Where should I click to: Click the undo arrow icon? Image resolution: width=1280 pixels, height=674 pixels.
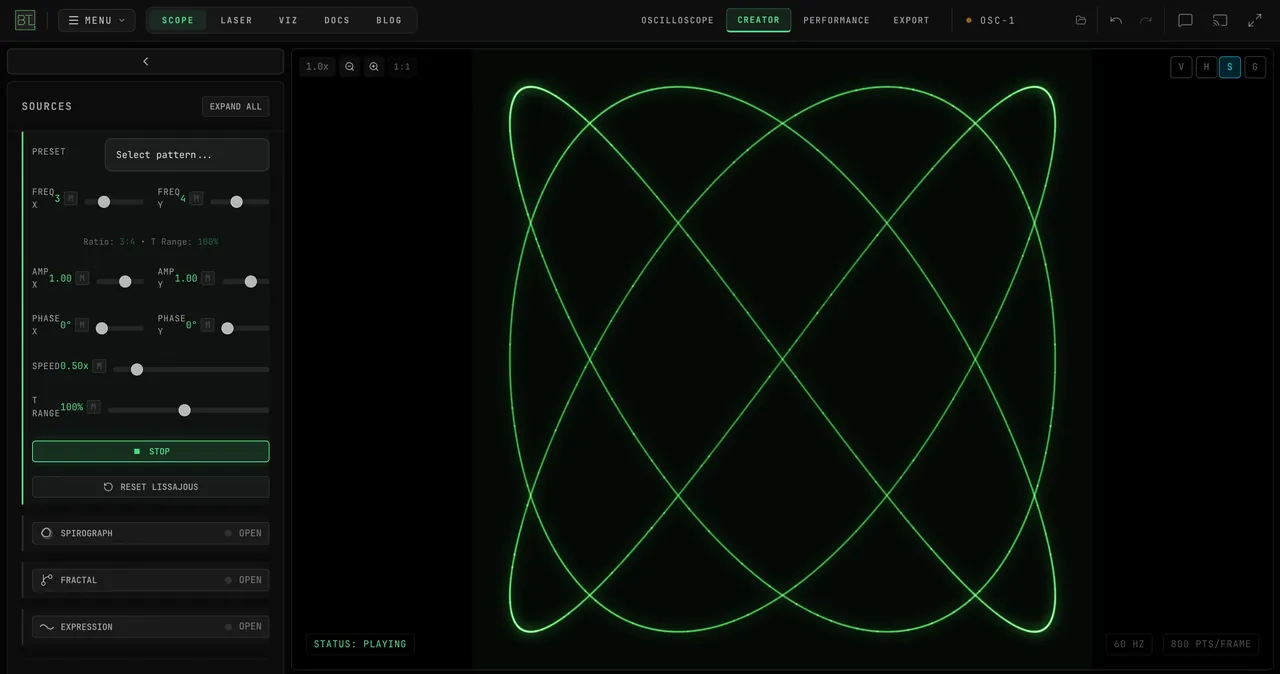pyautogui.click(x=1116, y=20)
